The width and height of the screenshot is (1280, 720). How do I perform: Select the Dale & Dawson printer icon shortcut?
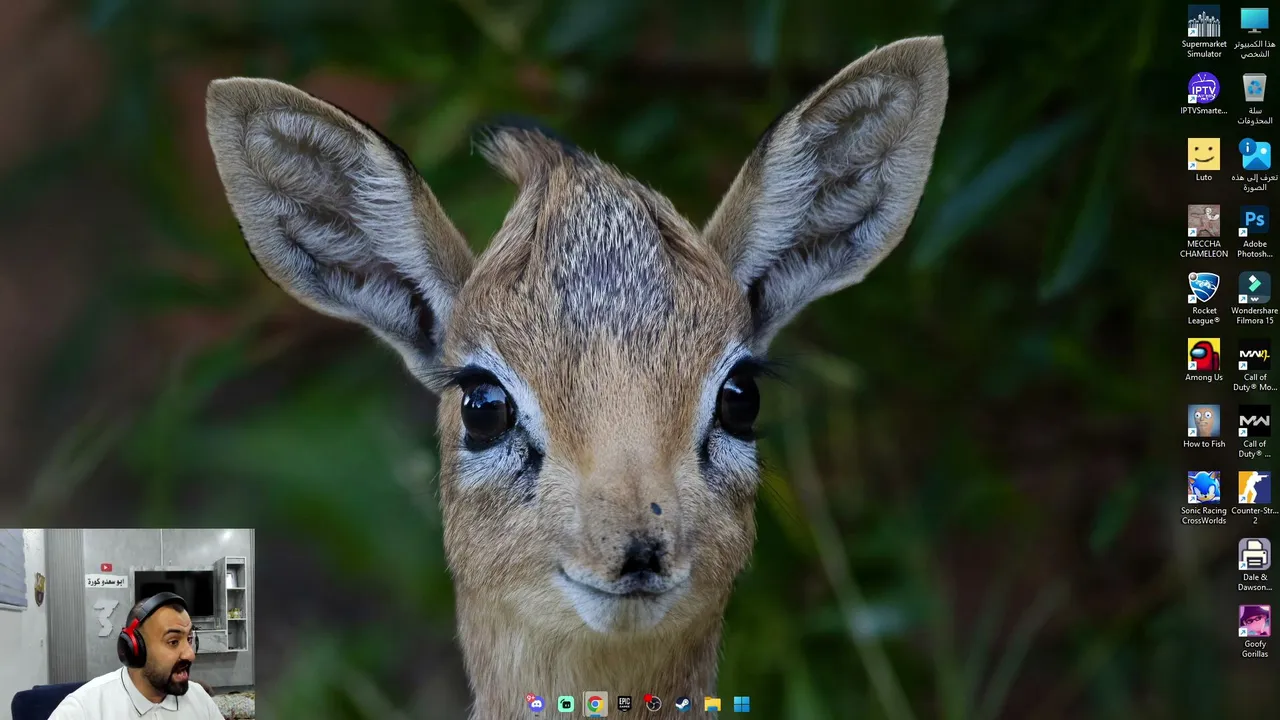1254,565
